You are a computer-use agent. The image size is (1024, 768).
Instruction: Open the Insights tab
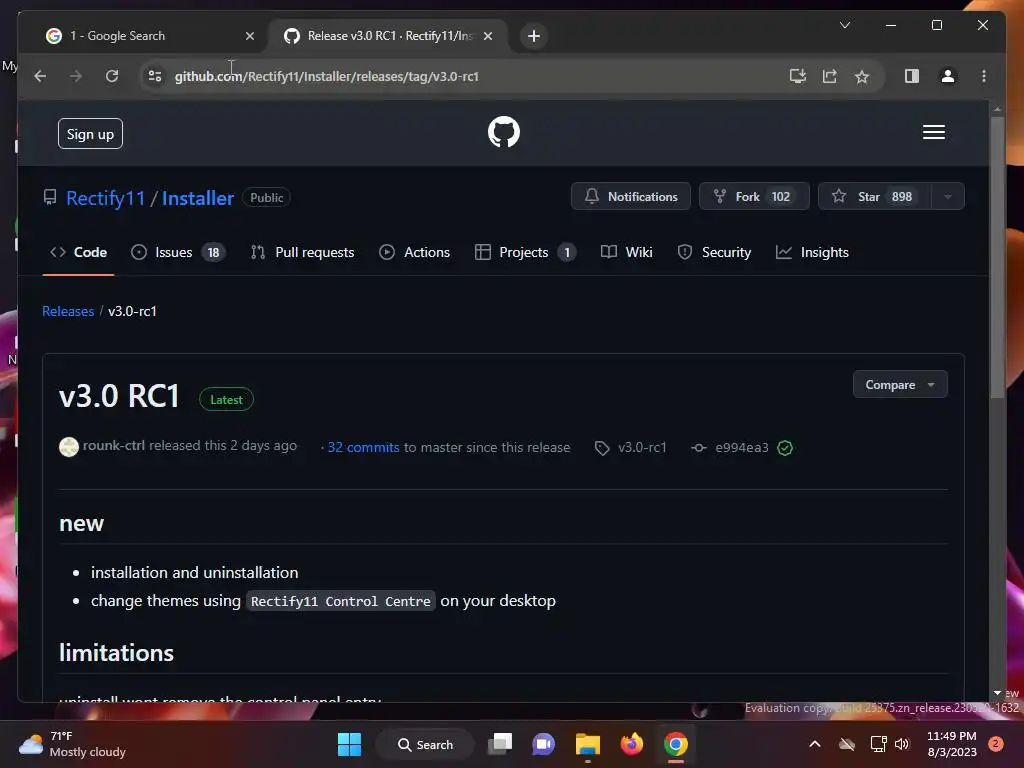pyautogui.click(x=812, y=252)
